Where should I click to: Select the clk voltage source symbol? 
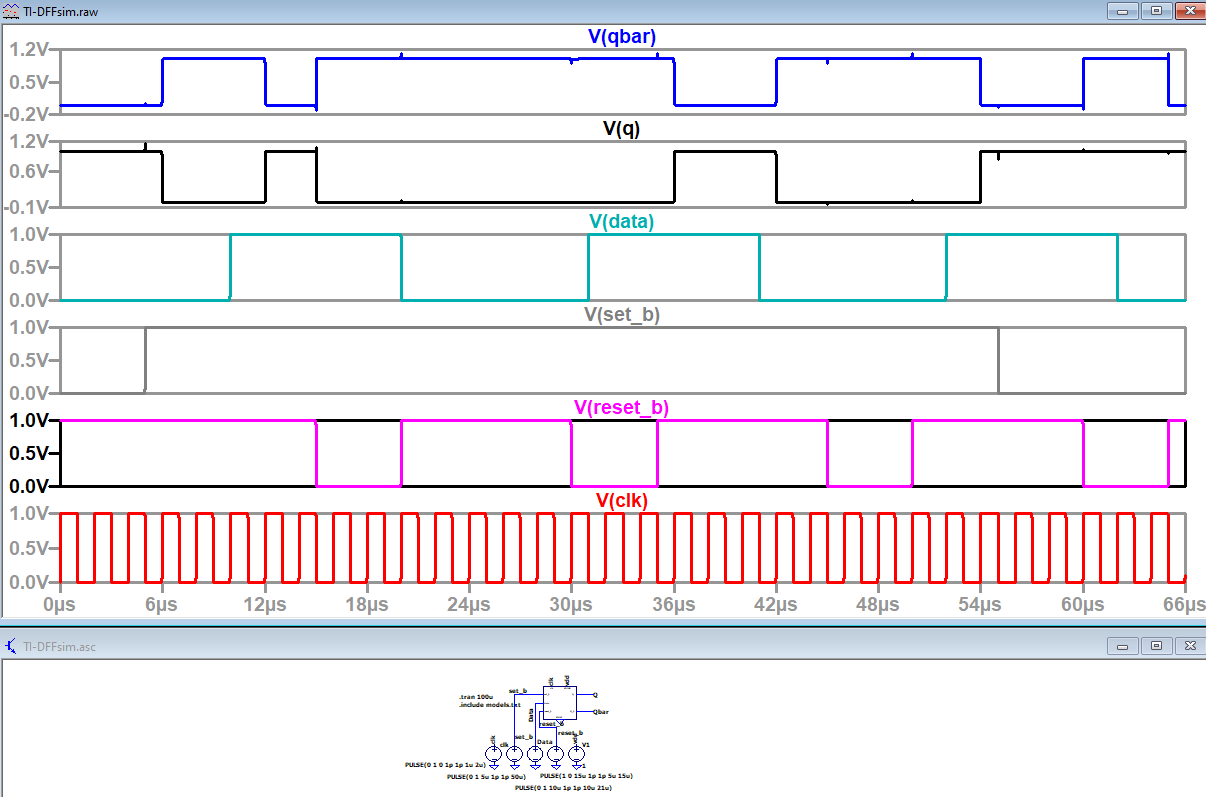[x=493, y=753]
